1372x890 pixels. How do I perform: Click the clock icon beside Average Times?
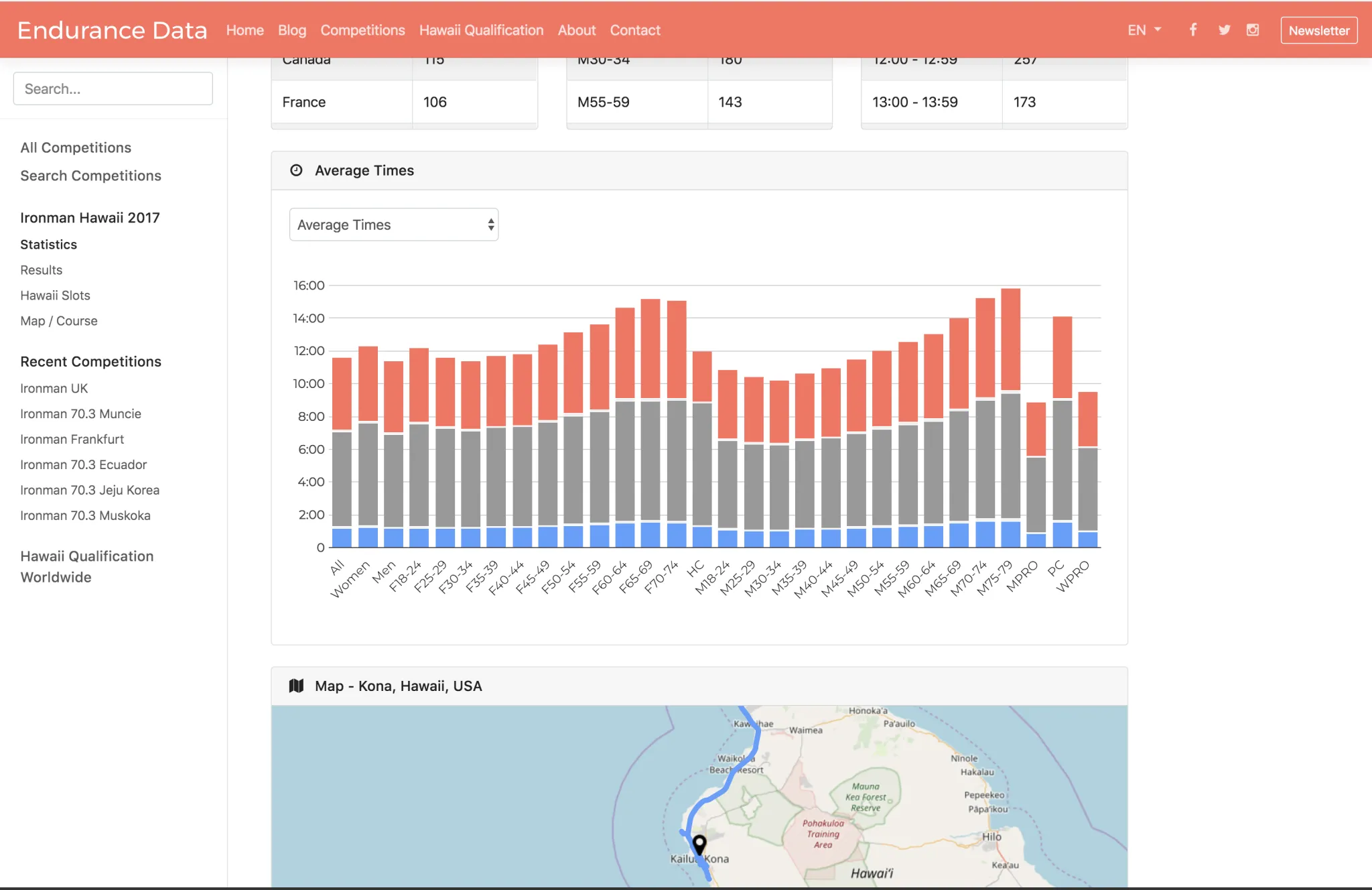[x=296, y=170]
